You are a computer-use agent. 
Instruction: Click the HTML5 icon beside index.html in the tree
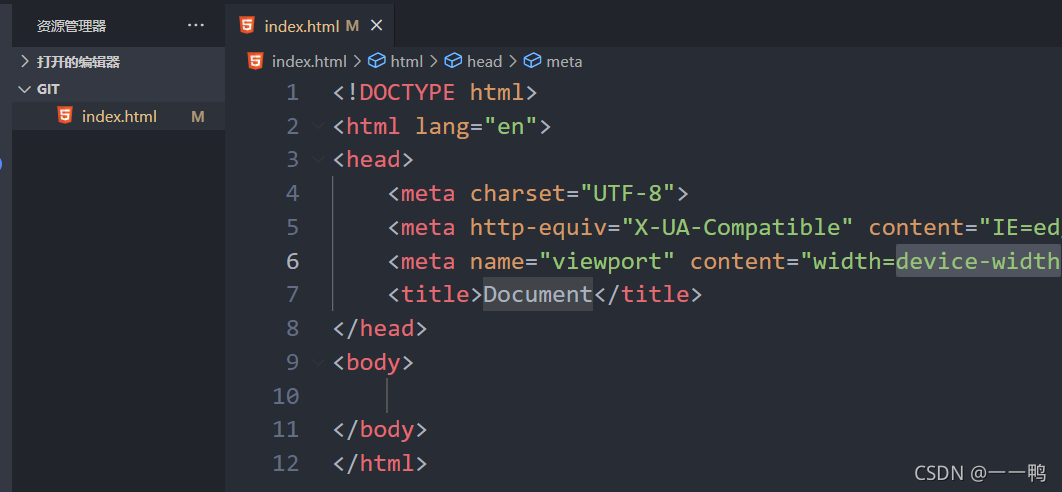coord(65,116)
